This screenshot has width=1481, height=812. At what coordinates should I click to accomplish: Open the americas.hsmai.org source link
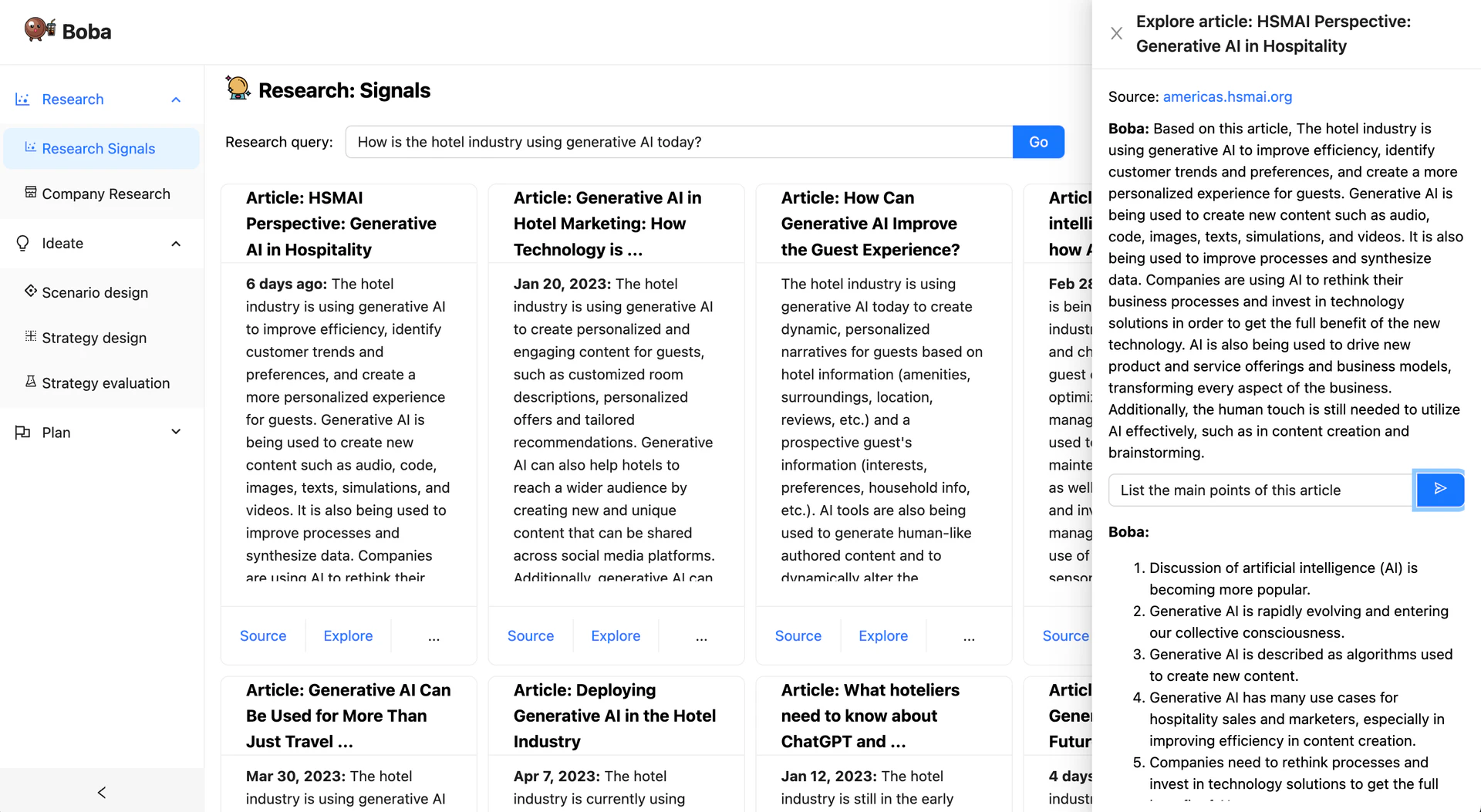click(1226, 97)
